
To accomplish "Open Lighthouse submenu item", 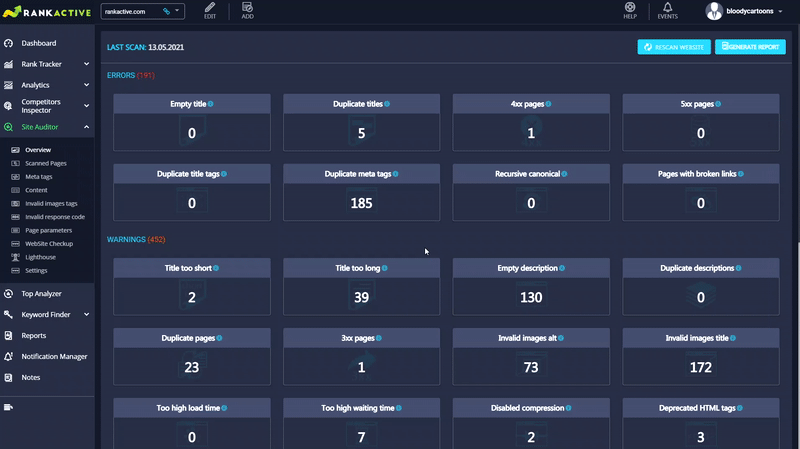I will [40, 257].
